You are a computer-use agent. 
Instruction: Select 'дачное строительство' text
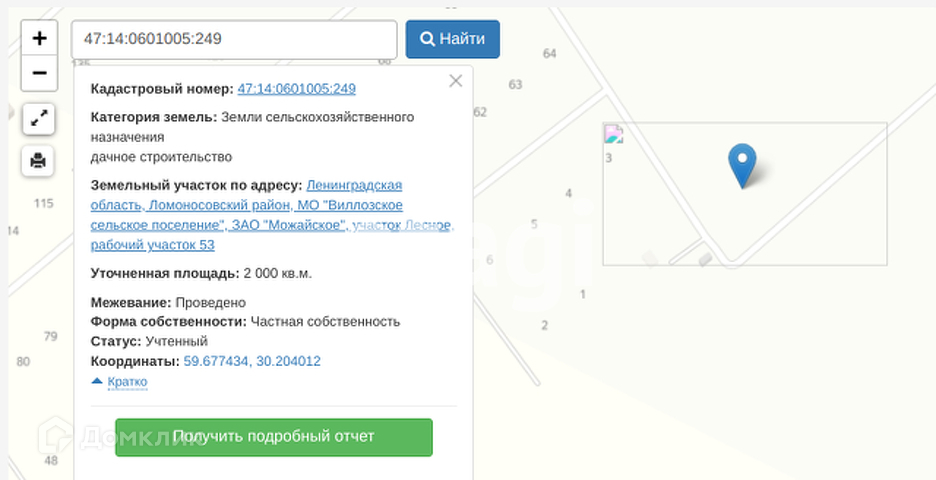click(x=161, y=157)
